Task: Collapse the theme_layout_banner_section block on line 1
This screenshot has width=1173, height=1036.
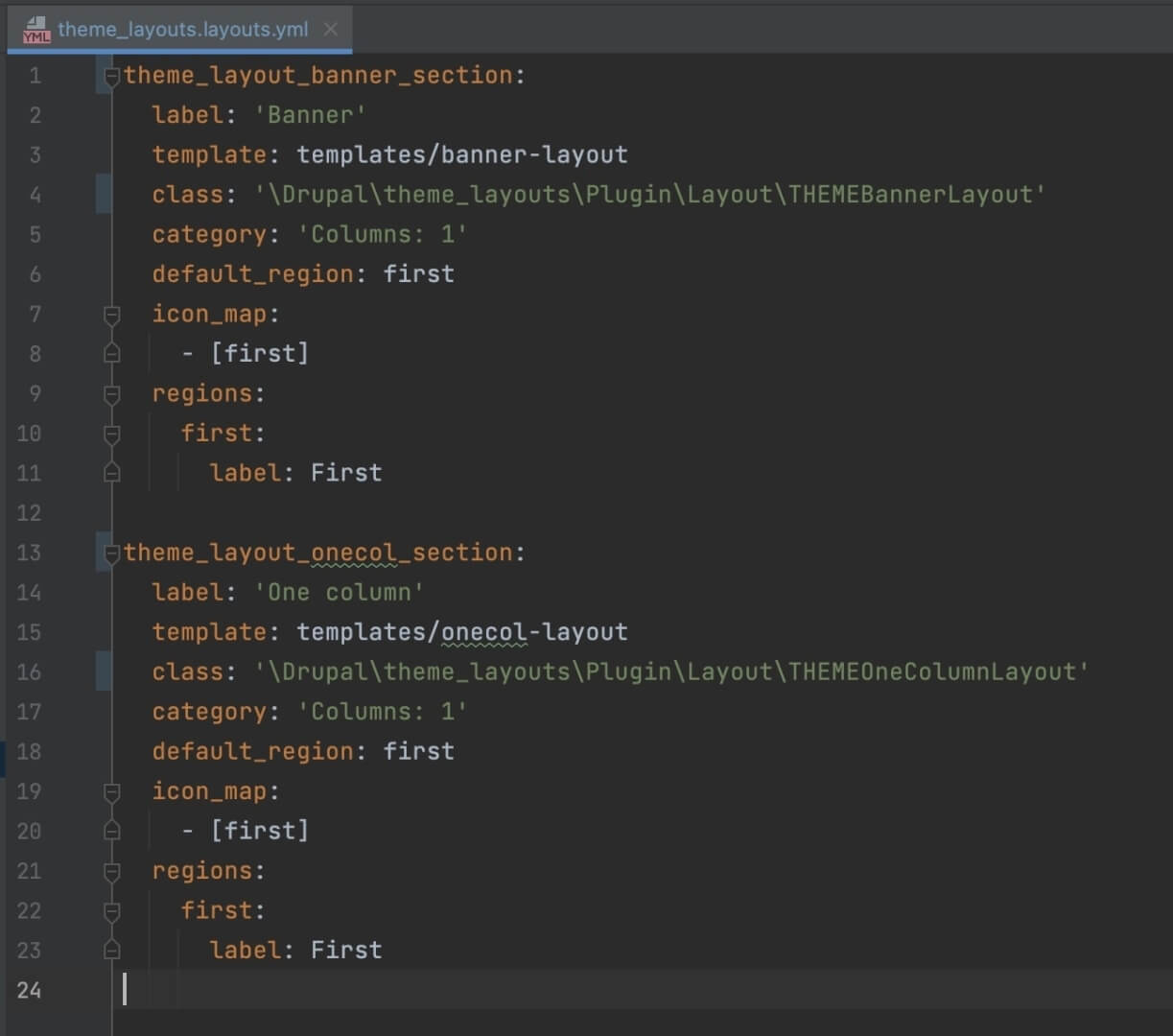Action: click(x=112, y=76)
